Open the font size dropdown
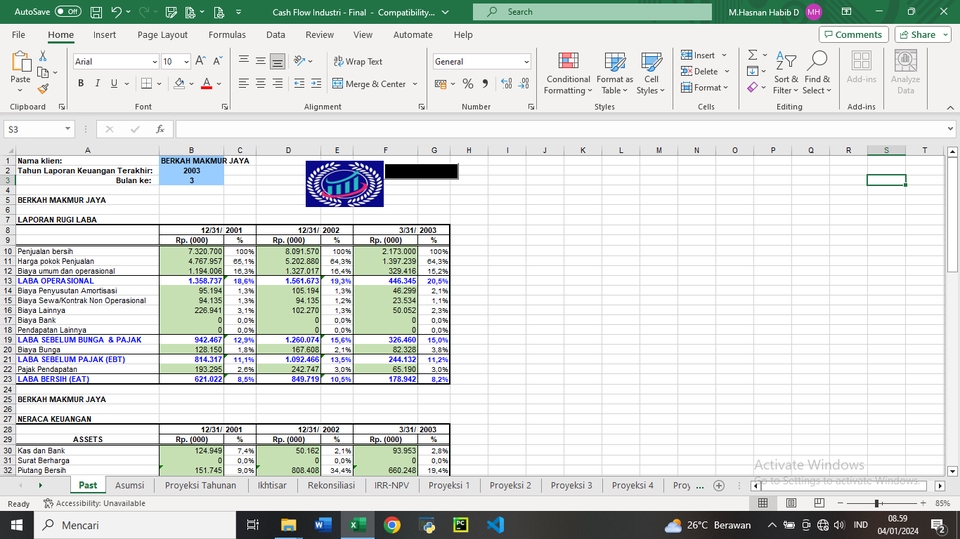960x539 pixels. (x=186, y=62)
